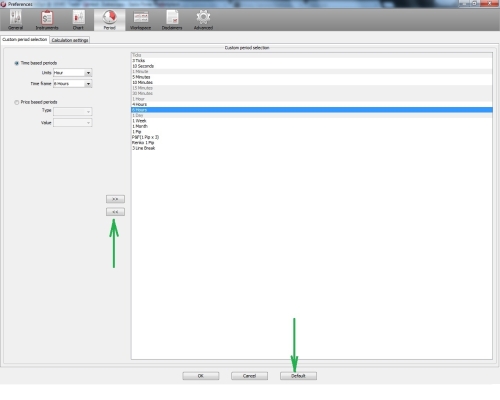Open the Advanced gear icon
Screen dimensions: 500x400
tap(203, 17)
